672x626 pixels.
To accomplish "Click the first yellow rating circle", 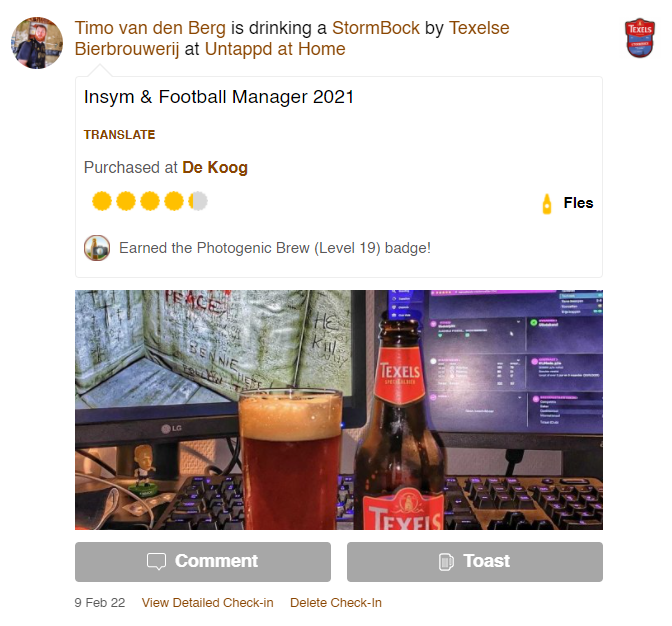I will pos(102,201).
